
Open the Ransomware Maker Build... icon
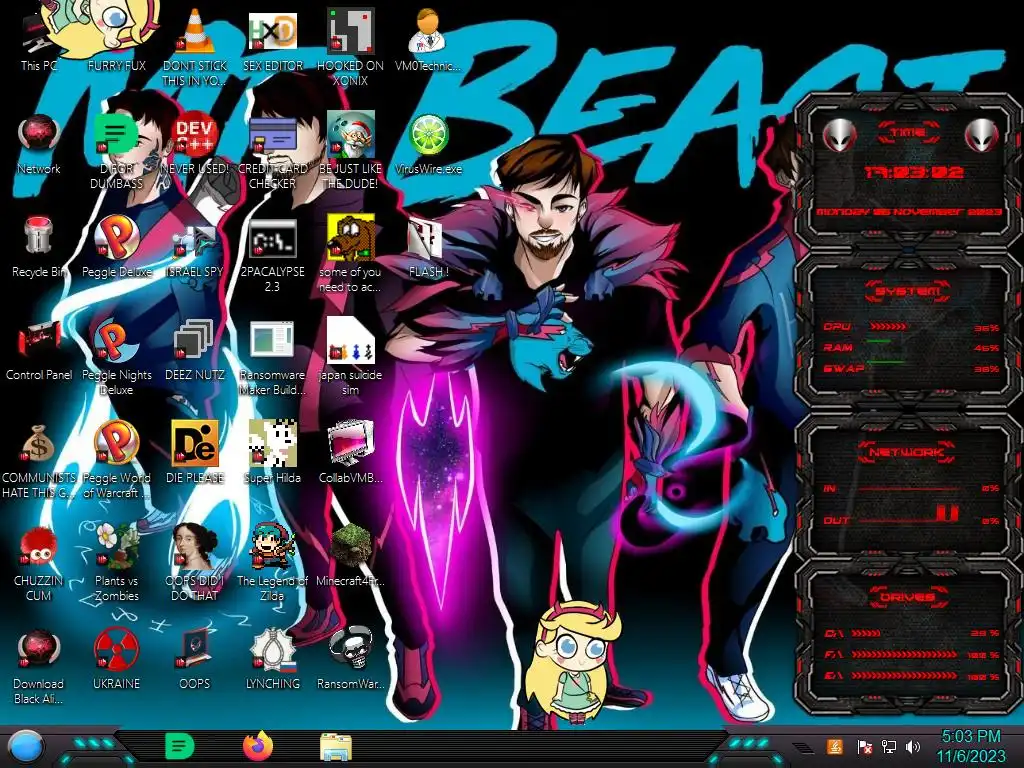pos(272,356)
